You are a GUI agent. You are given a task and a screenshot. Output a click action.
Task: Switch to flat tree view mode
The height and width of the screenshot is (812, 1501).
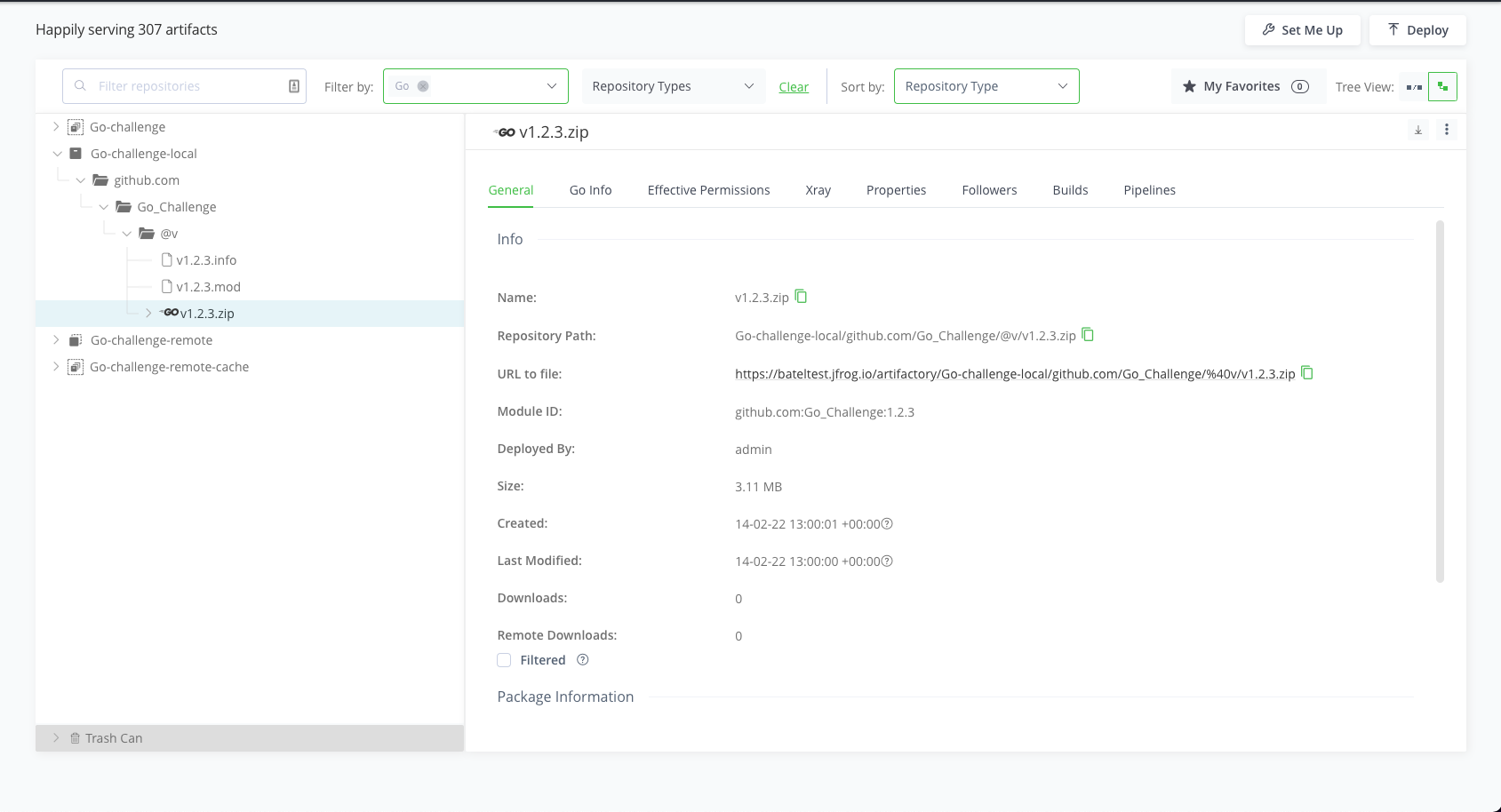pos(1414,87)
